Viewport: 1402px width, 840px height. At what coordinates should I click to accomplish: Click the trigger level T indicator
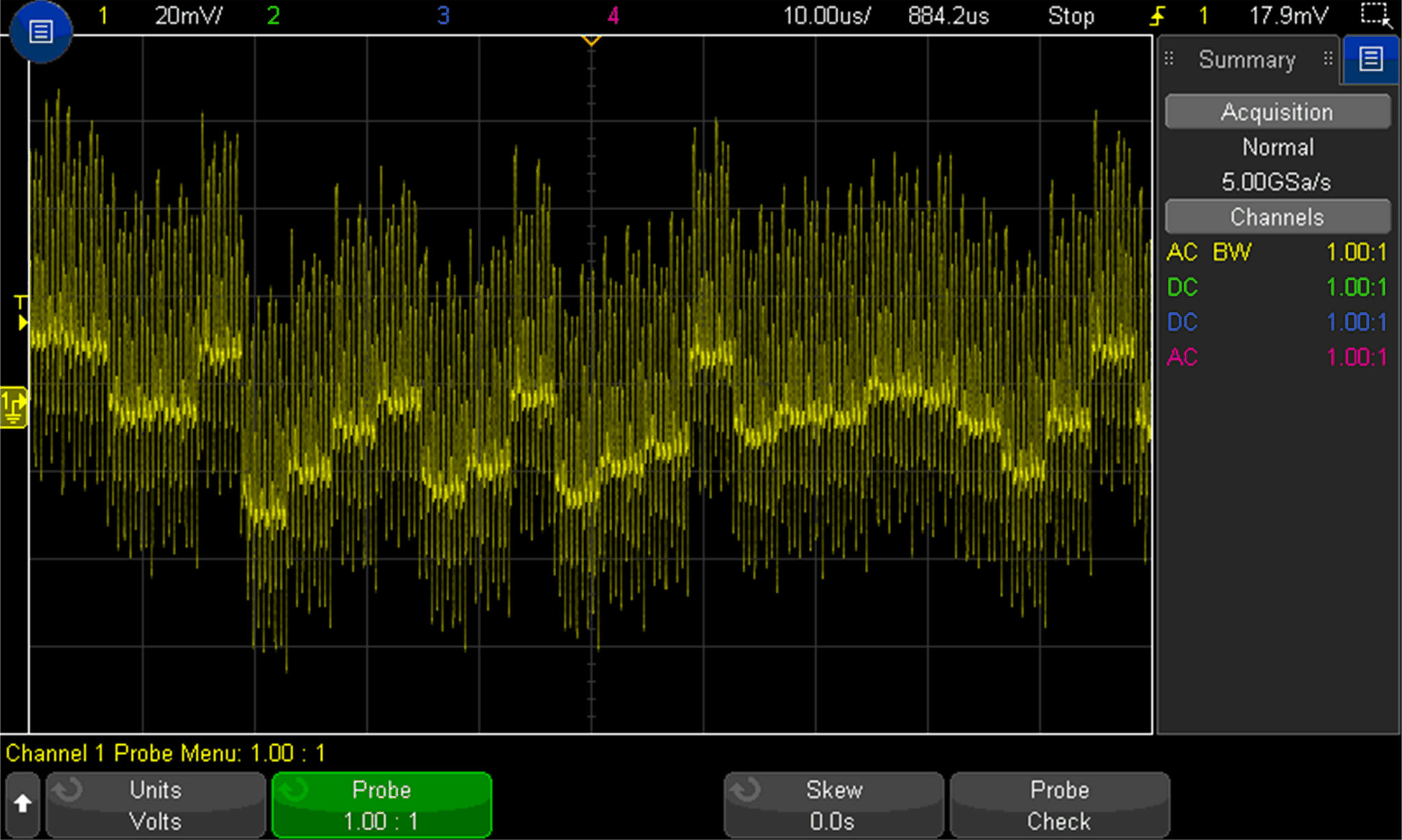[21, 311]
